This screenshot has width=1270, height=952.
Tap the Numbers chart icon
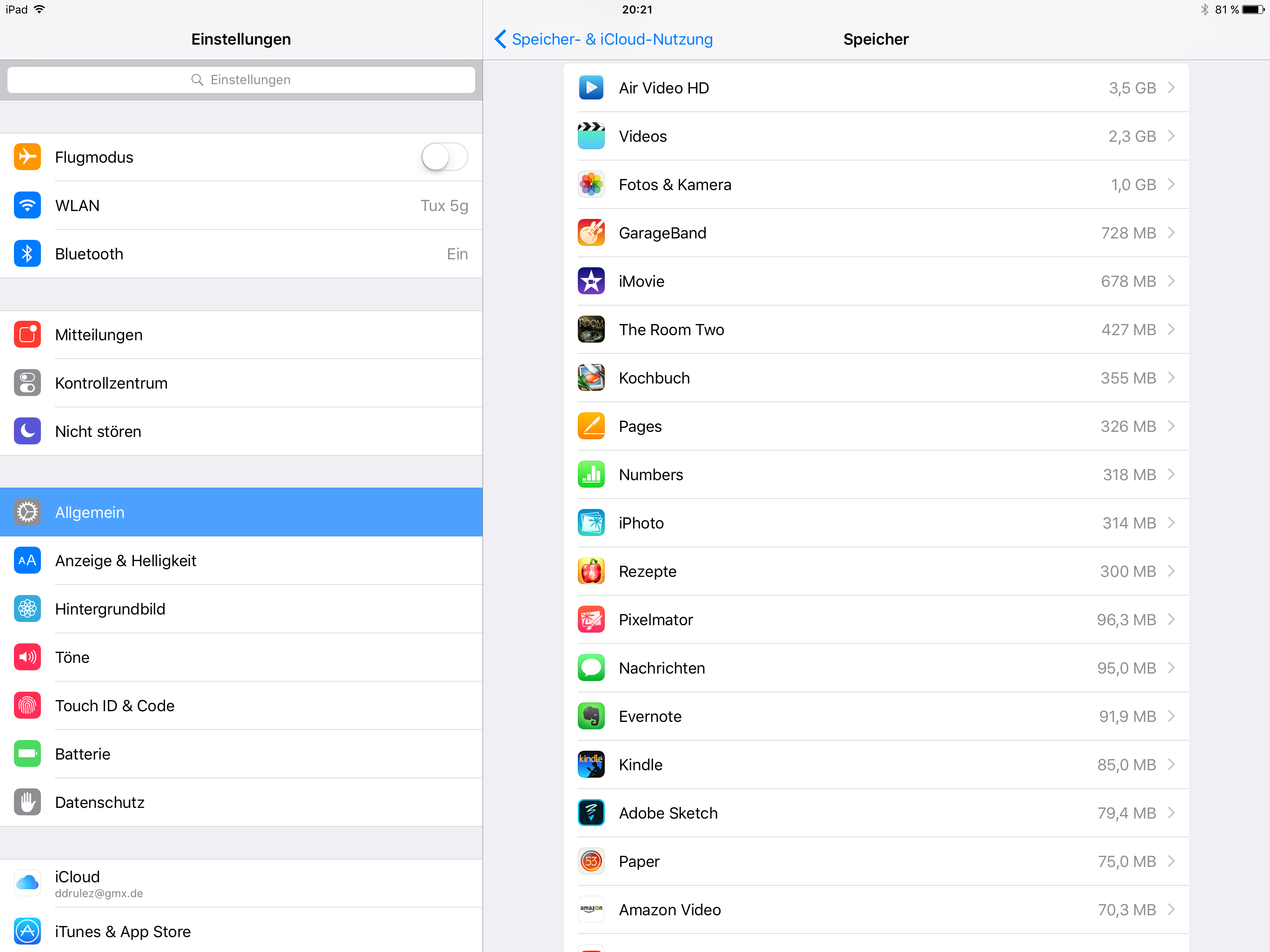click(x=591, y=474)
